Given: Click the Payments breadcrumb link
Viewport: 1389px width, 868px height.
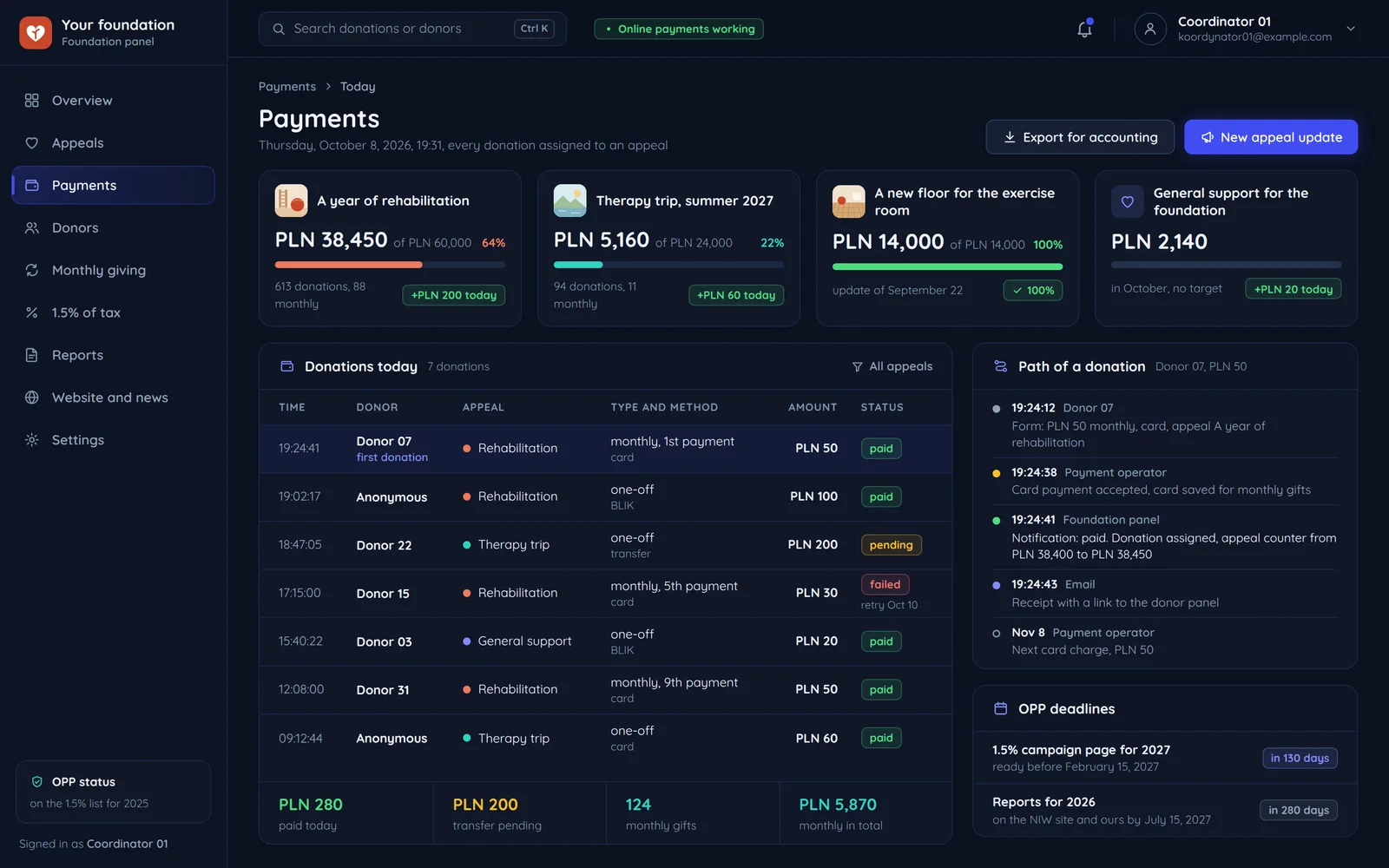Looking at the screenshot, I should 287,87.
